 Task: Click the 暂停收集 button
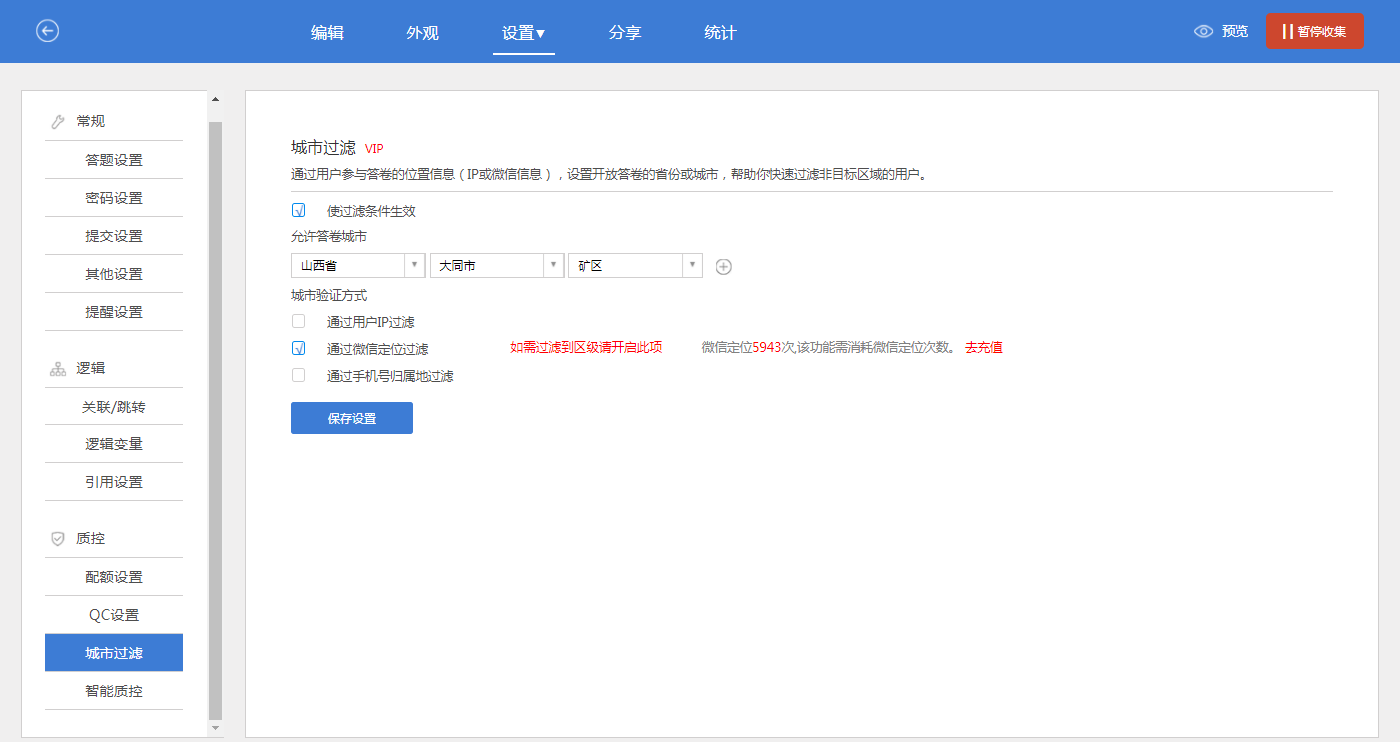(x=1314, y=31)
